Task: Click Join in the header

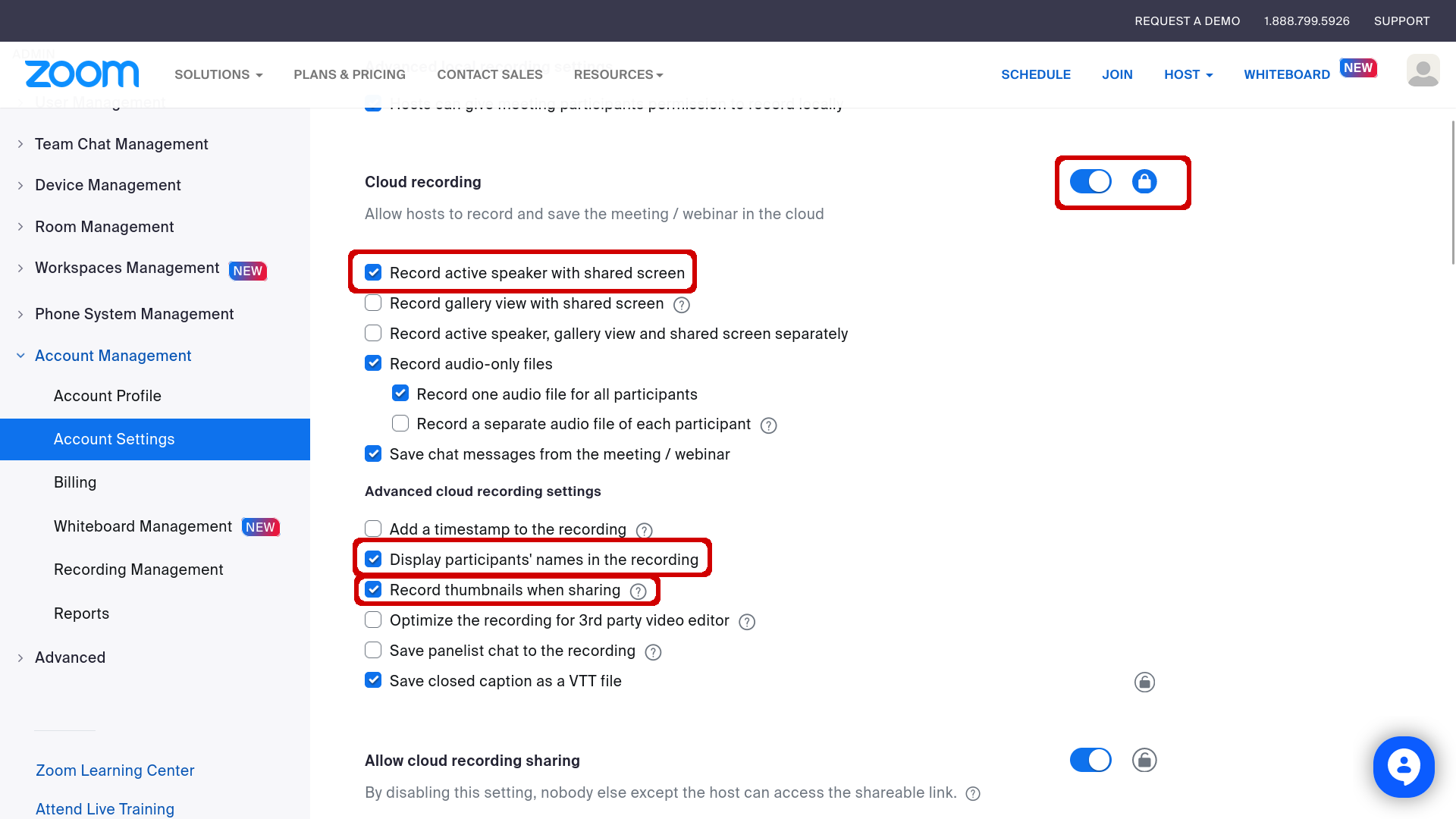Action: click(1117, 74)
